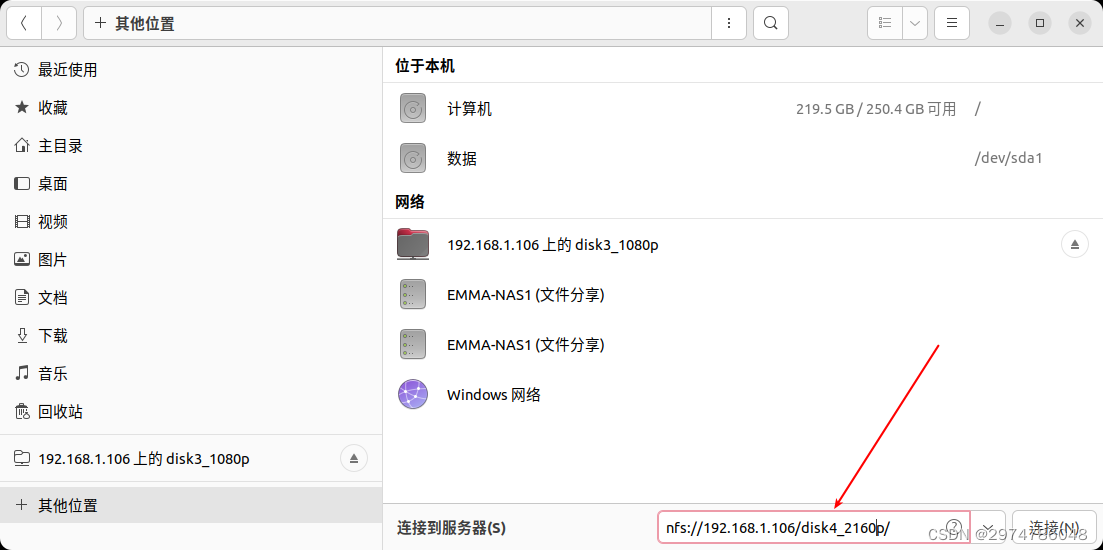Screen dimensions: 1103x550
Task: Click the music note icon beside 音乐
Action: (22, 373)
